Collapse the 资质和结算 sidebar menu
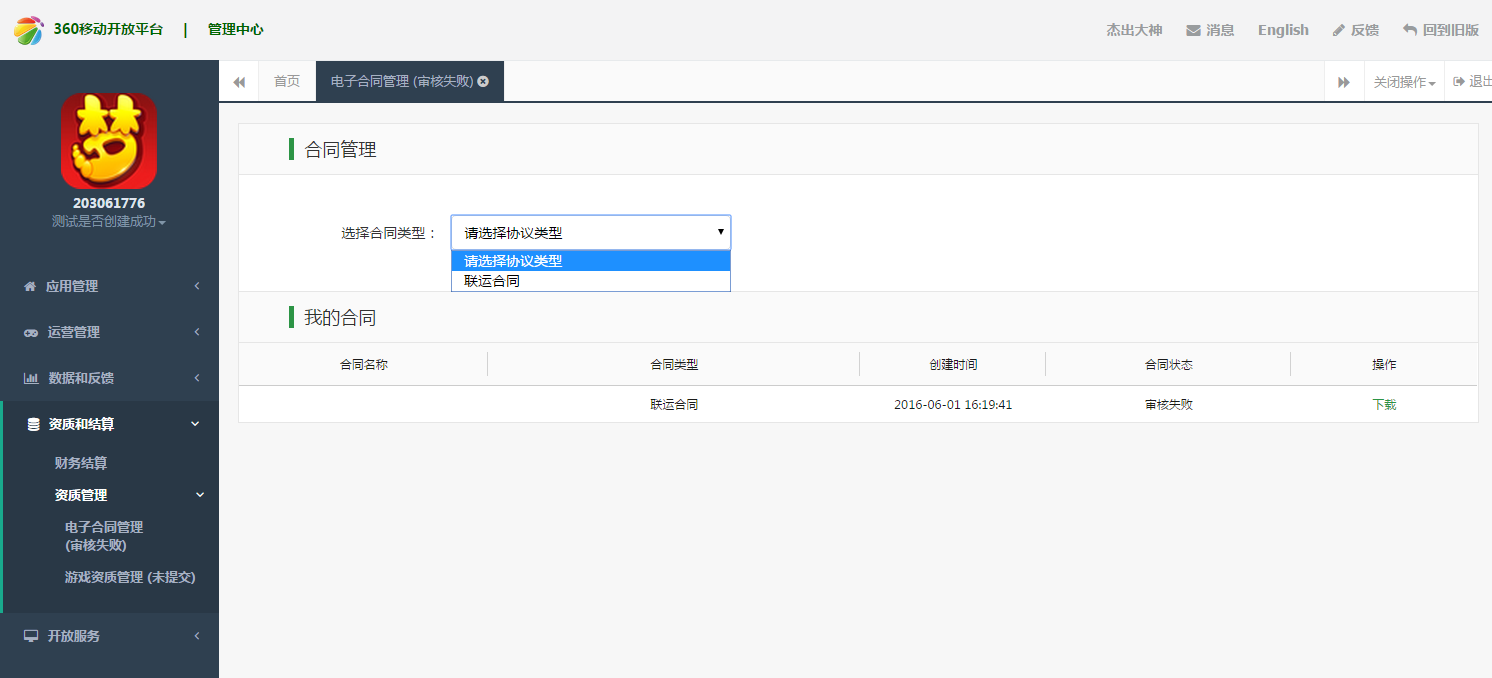 point(110,424)
